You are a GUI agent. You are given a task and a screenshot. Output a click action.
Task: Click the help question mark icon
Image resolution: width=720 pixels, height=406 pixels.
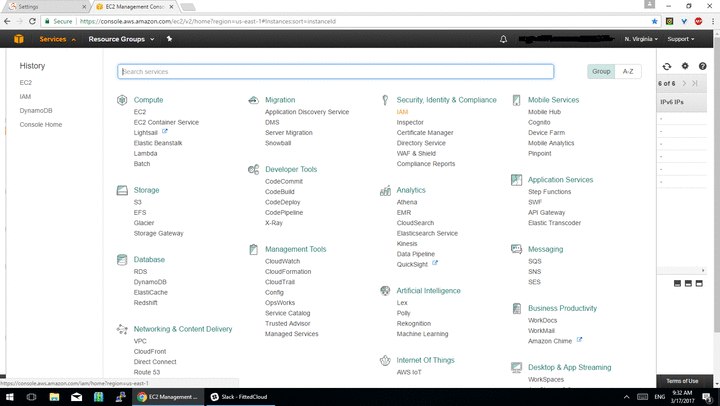[702, 66]
